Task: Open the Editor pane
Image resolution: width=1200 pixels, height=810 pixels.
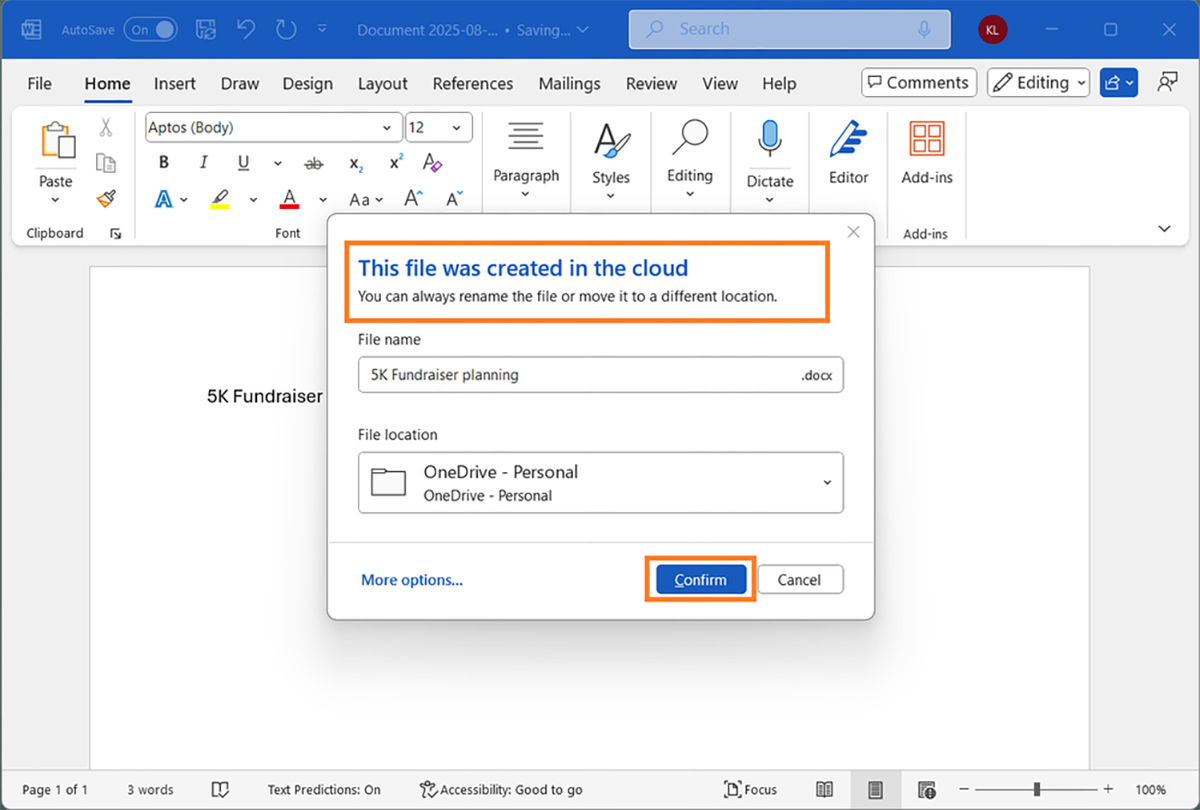Action: pos(848,153)
